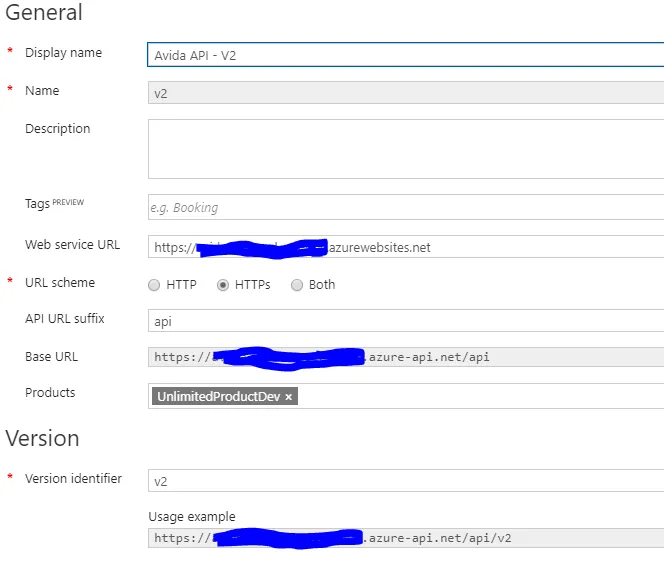Focus the Description text area
Image resolution: width=664 pixels, height=562 pixels.
click(x=405, y=149)
